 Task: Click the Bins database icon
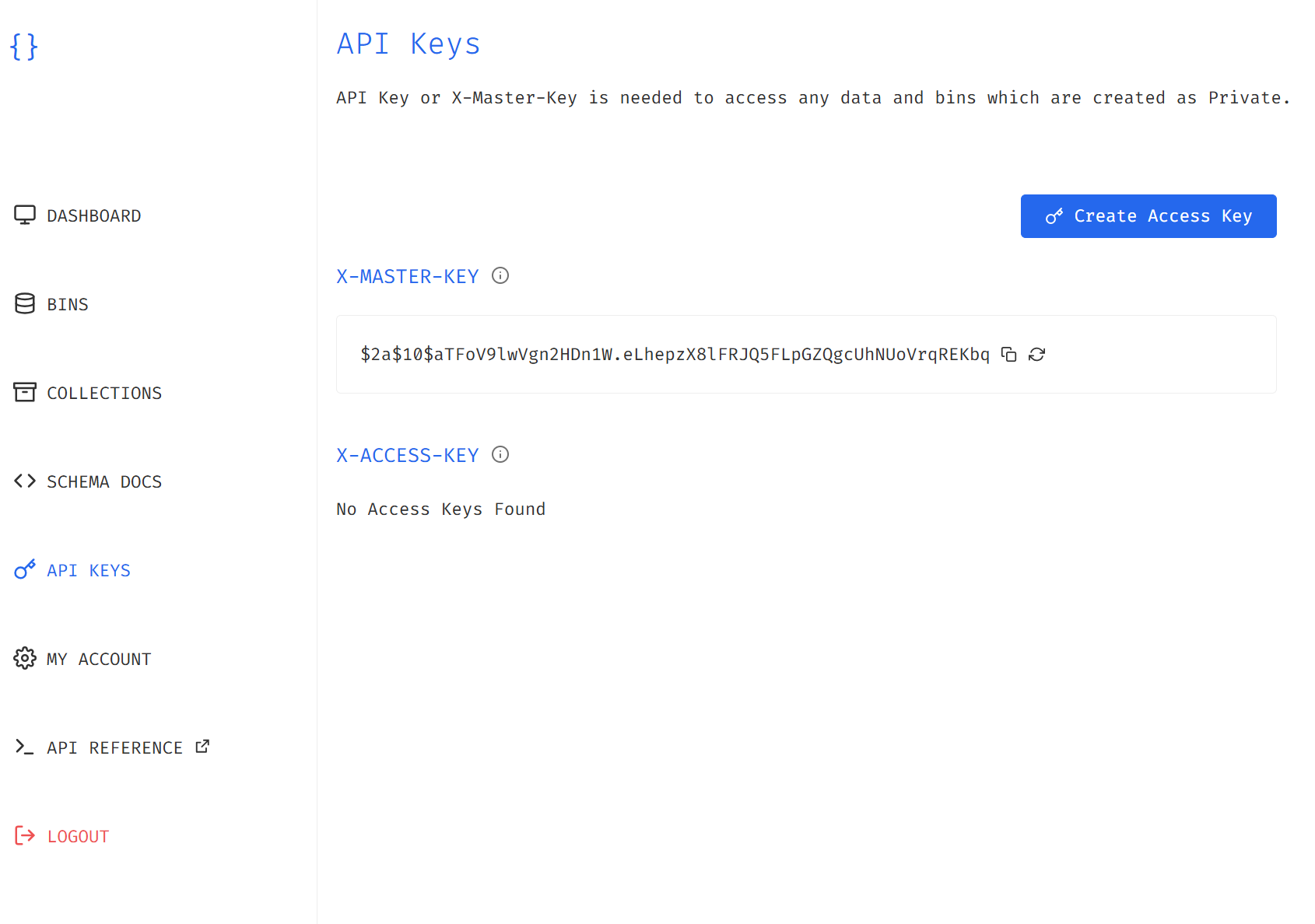click(x=25, y=304)
